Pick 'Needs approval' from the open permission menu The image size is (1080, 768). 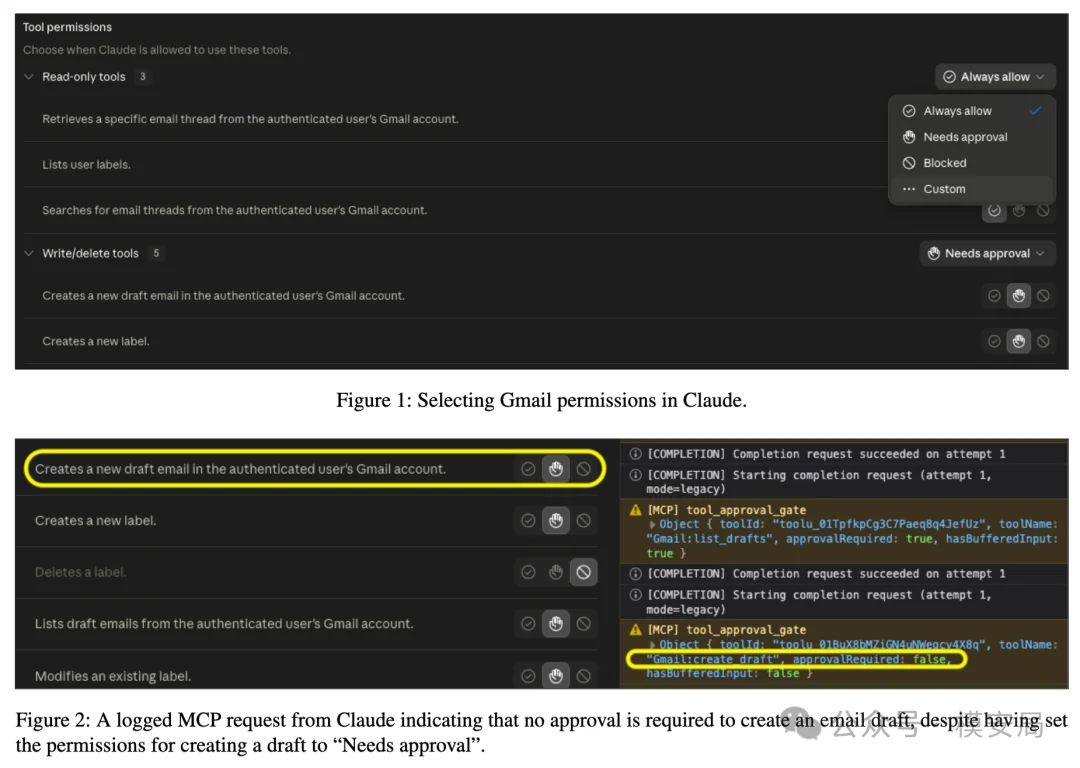972,137
